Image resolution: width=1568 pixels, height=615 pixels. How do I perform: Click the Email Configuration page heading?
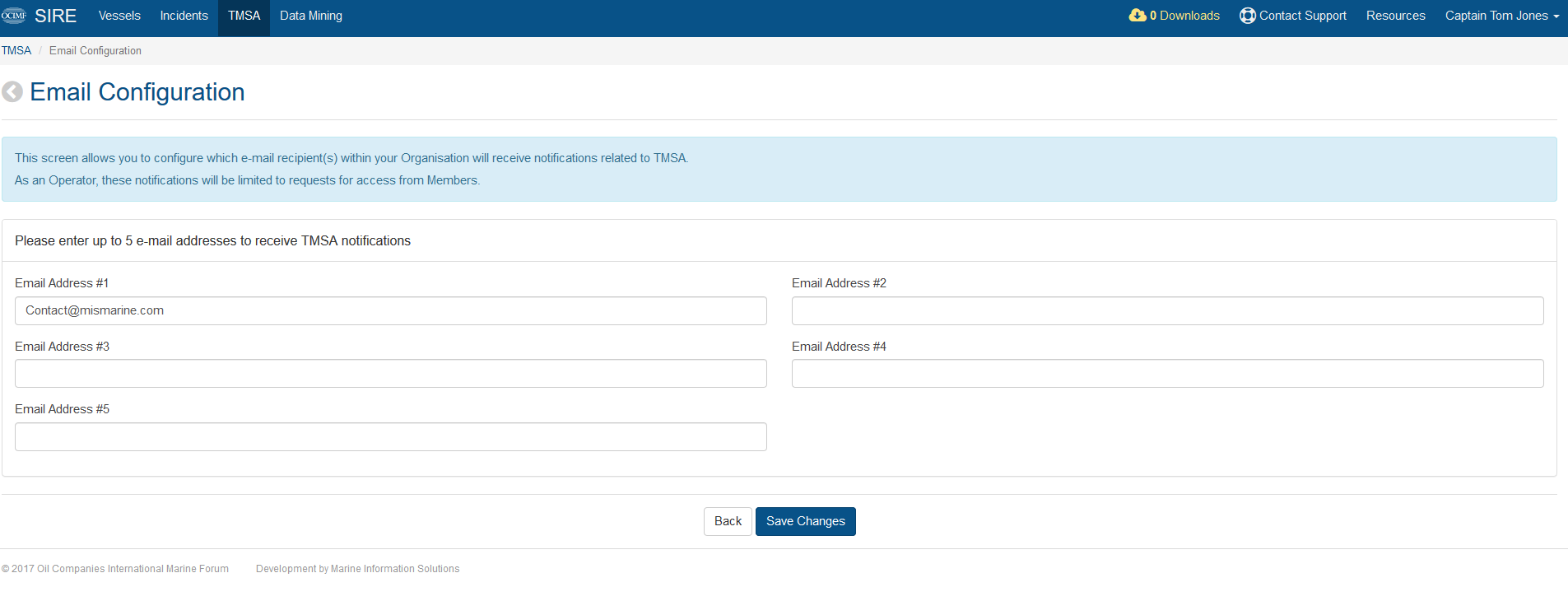(x=137, y=91)
